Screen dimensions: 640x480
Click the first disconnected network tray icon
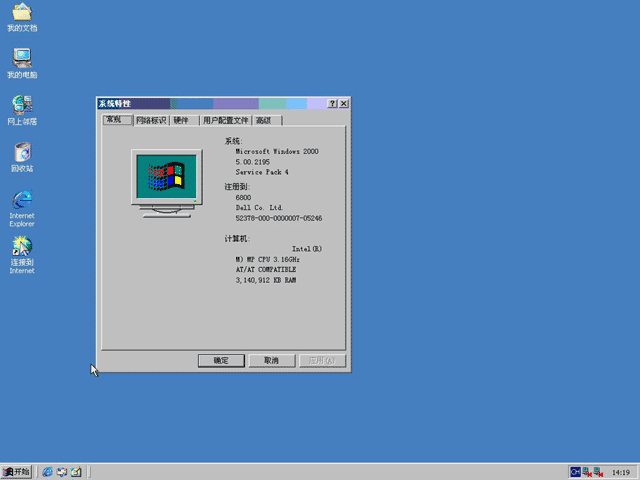pyautogui.click(x=587, y=472)
